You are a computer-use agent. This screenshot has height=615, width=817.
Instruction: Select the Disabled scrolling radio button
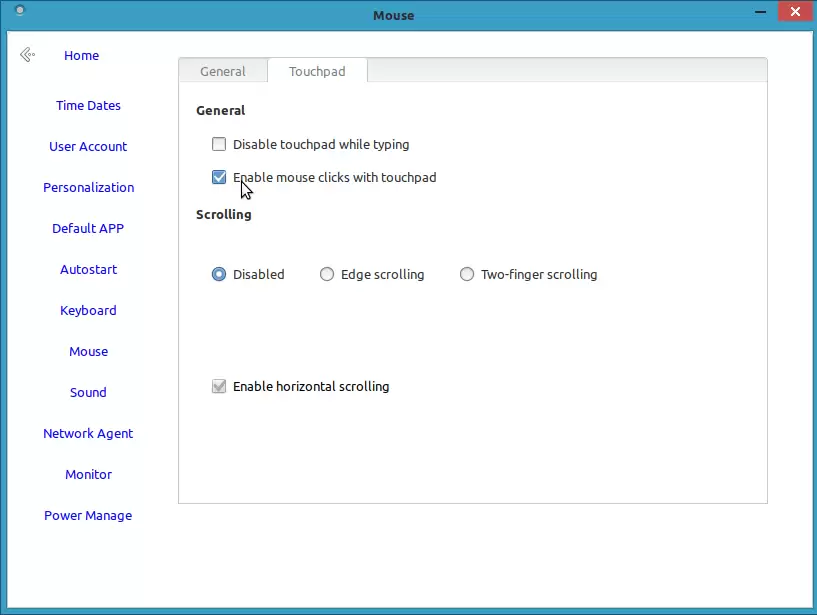219,274
